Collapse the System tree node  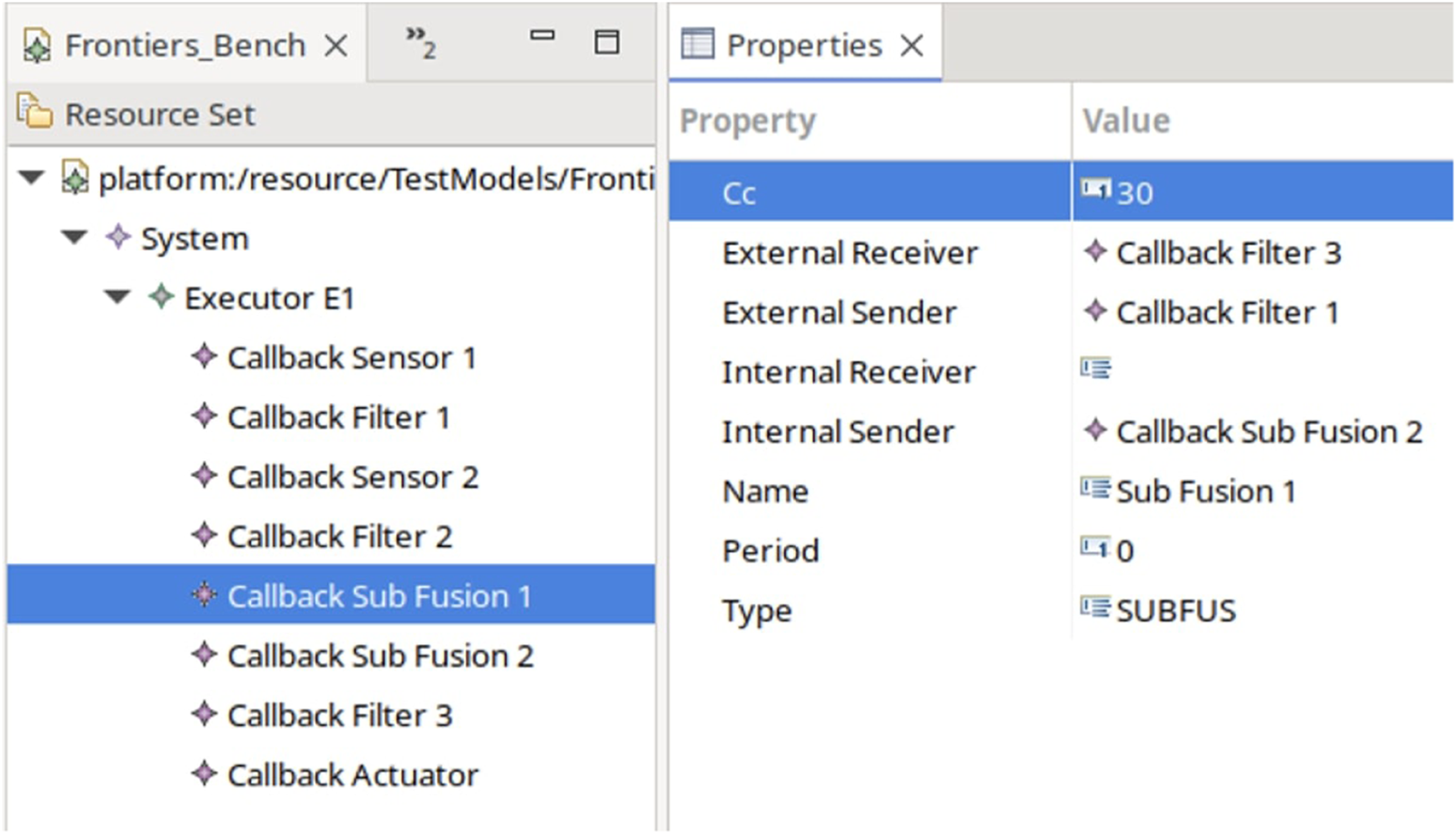click(72, 238)
